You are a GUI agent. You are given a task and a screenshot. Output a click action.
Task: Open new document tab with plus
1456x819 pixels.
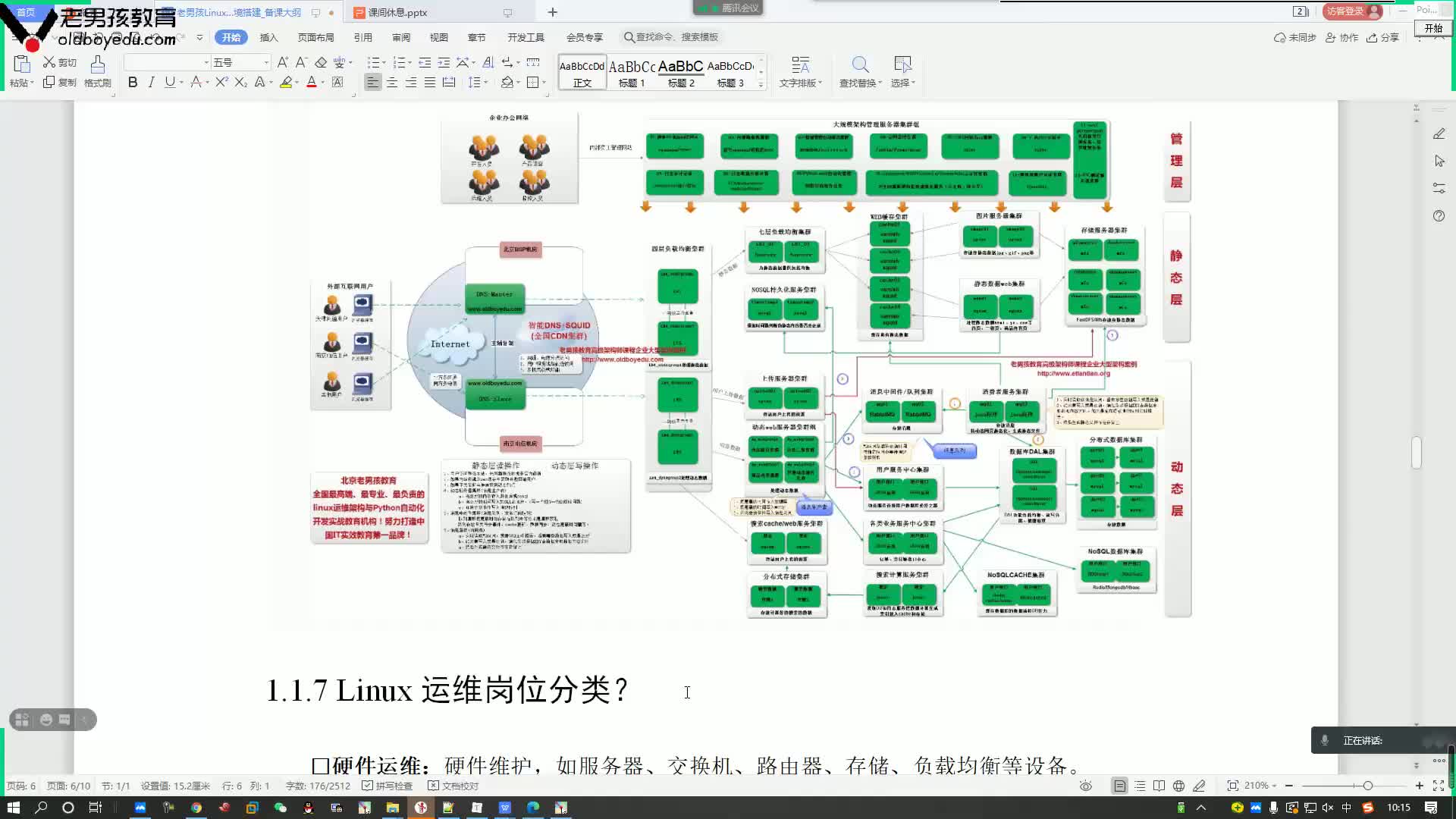[x=552, y=12]
